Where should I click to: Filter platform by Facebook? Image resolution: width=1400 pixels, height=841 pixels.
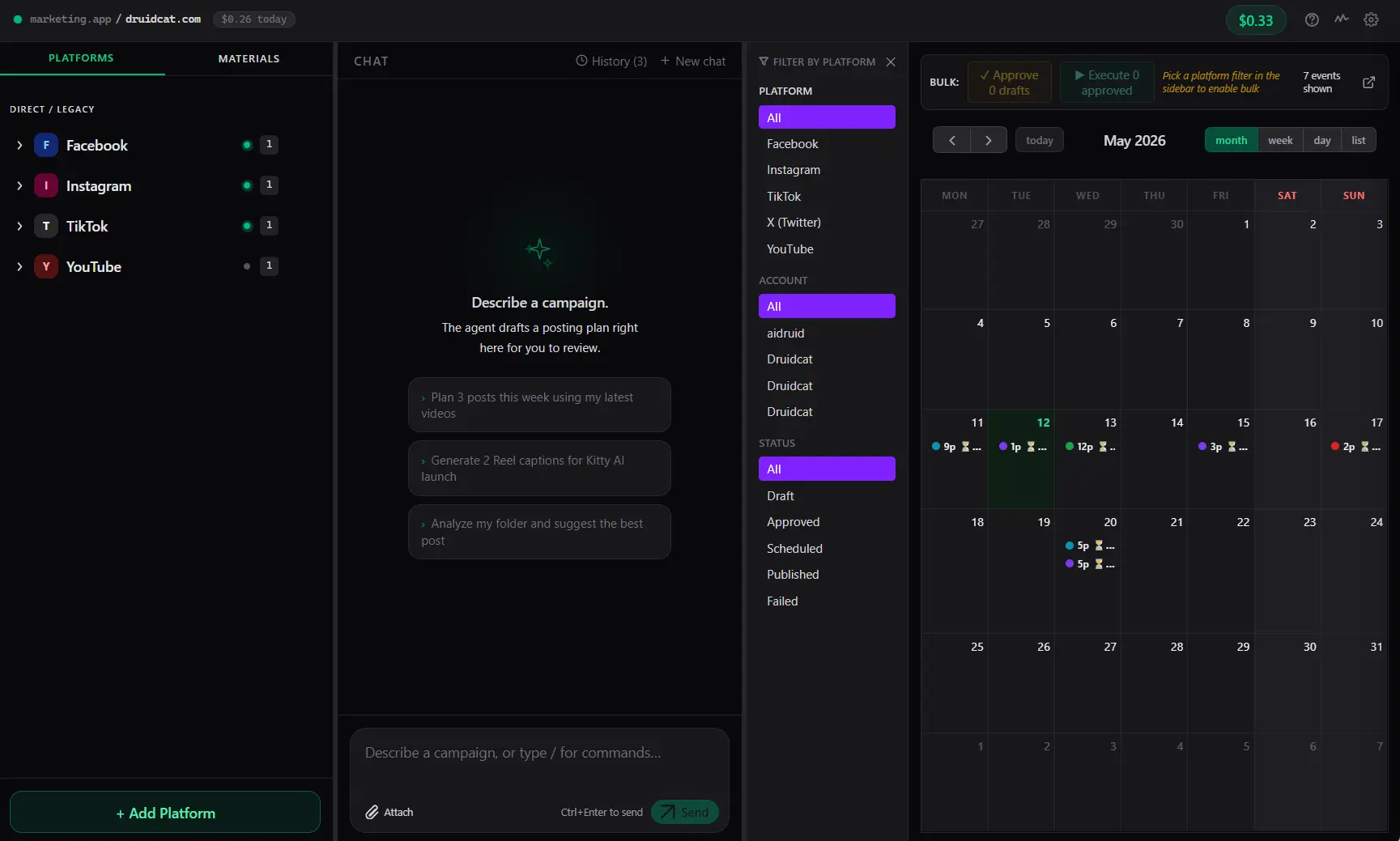tap(827, 144)
